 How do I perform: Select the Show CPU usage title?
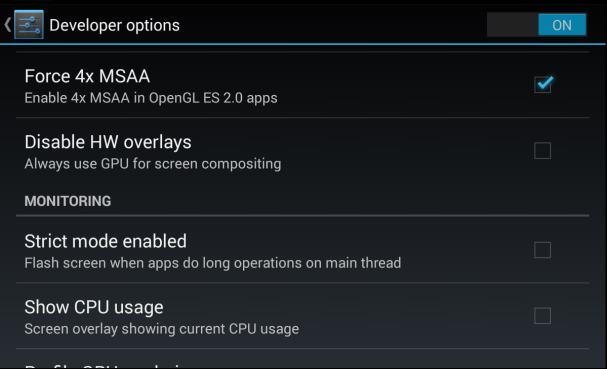[x=94, y=307]
